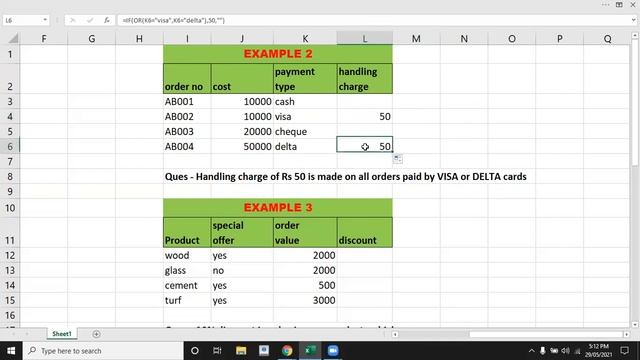This screenshot has width=640, height=360.
Task: Select row 15 header
Action: click(10, 300)
